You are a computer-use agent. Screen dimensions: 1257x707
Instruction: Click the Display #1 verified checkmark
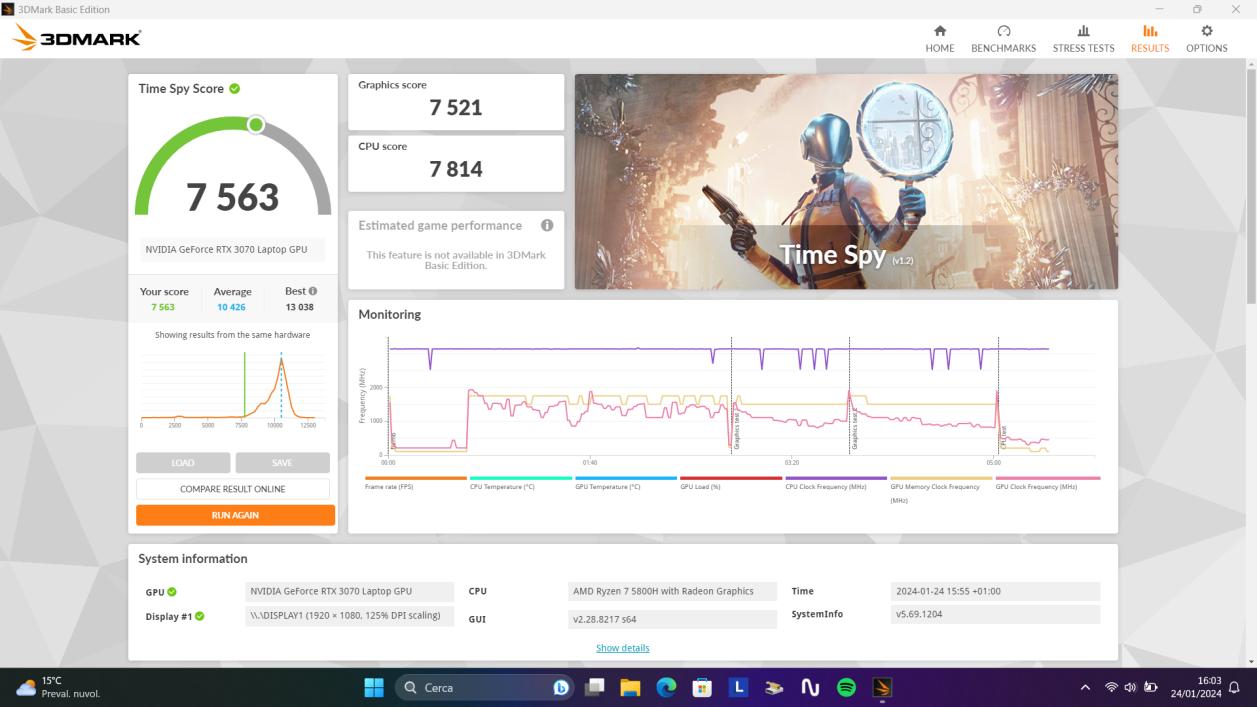pos(201,615)
